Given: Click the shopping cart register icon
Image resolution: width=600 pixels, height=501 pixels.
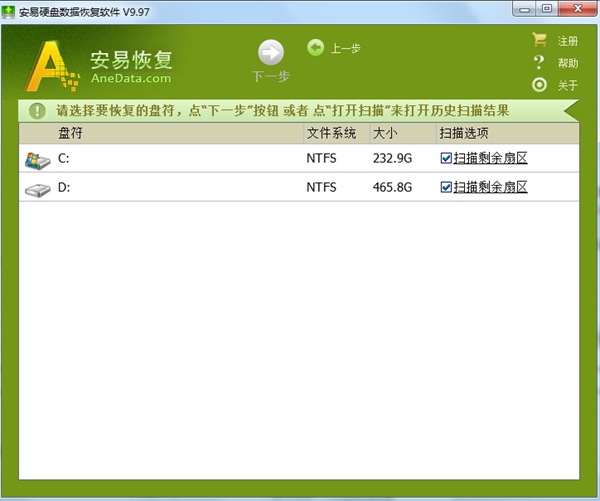Looking at the screenshot, I should [540, 41].
